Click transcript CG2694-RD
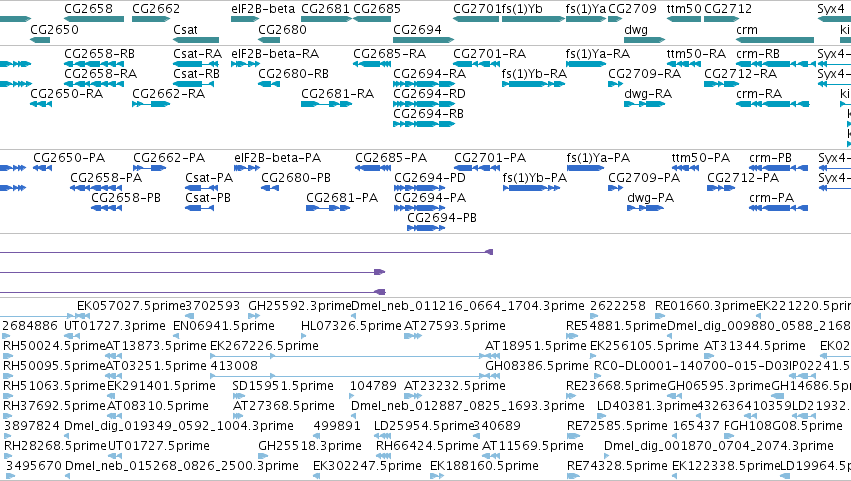 [423, 104]
